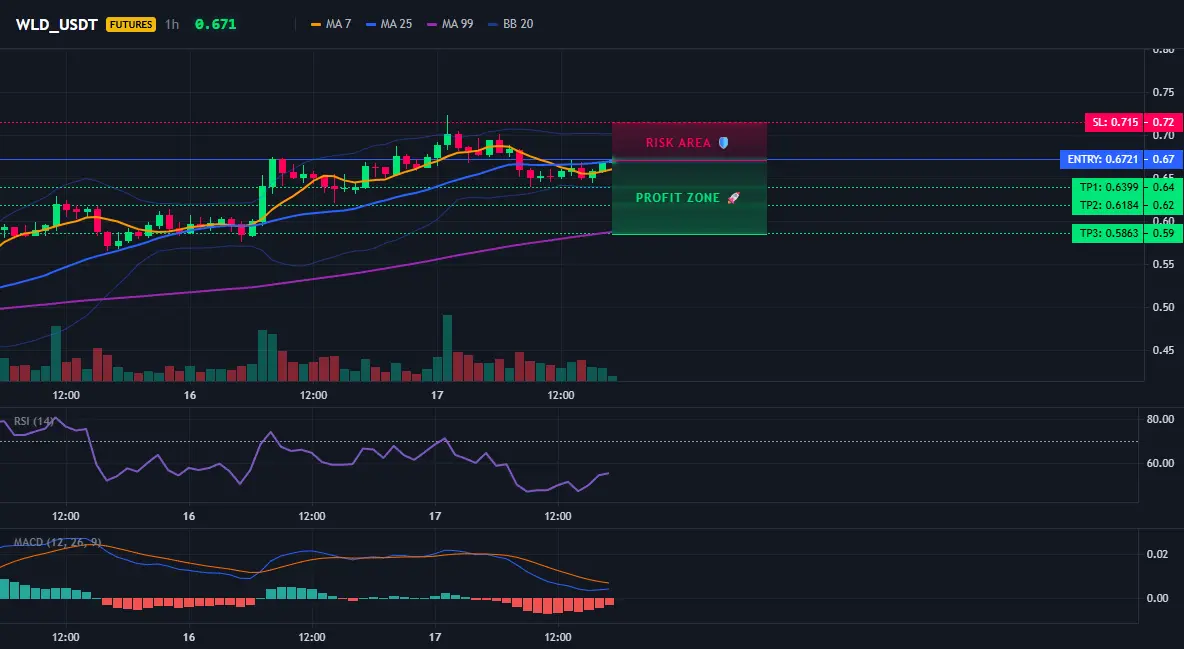Select the TP3: 0.5863 target label

pyautogui.click(x=1108, y=233)
